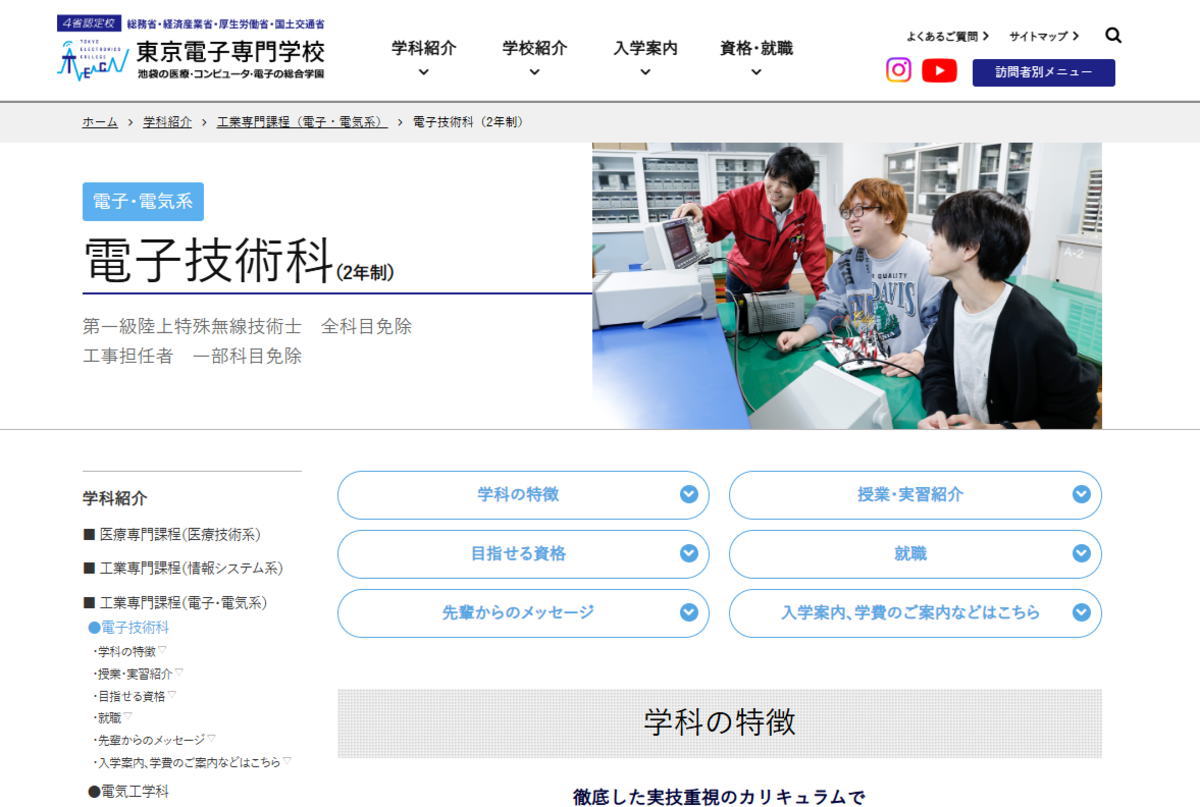Click the 訪問者別メニュー button
Screen dimensions: 1200x807
[1043, 73]
